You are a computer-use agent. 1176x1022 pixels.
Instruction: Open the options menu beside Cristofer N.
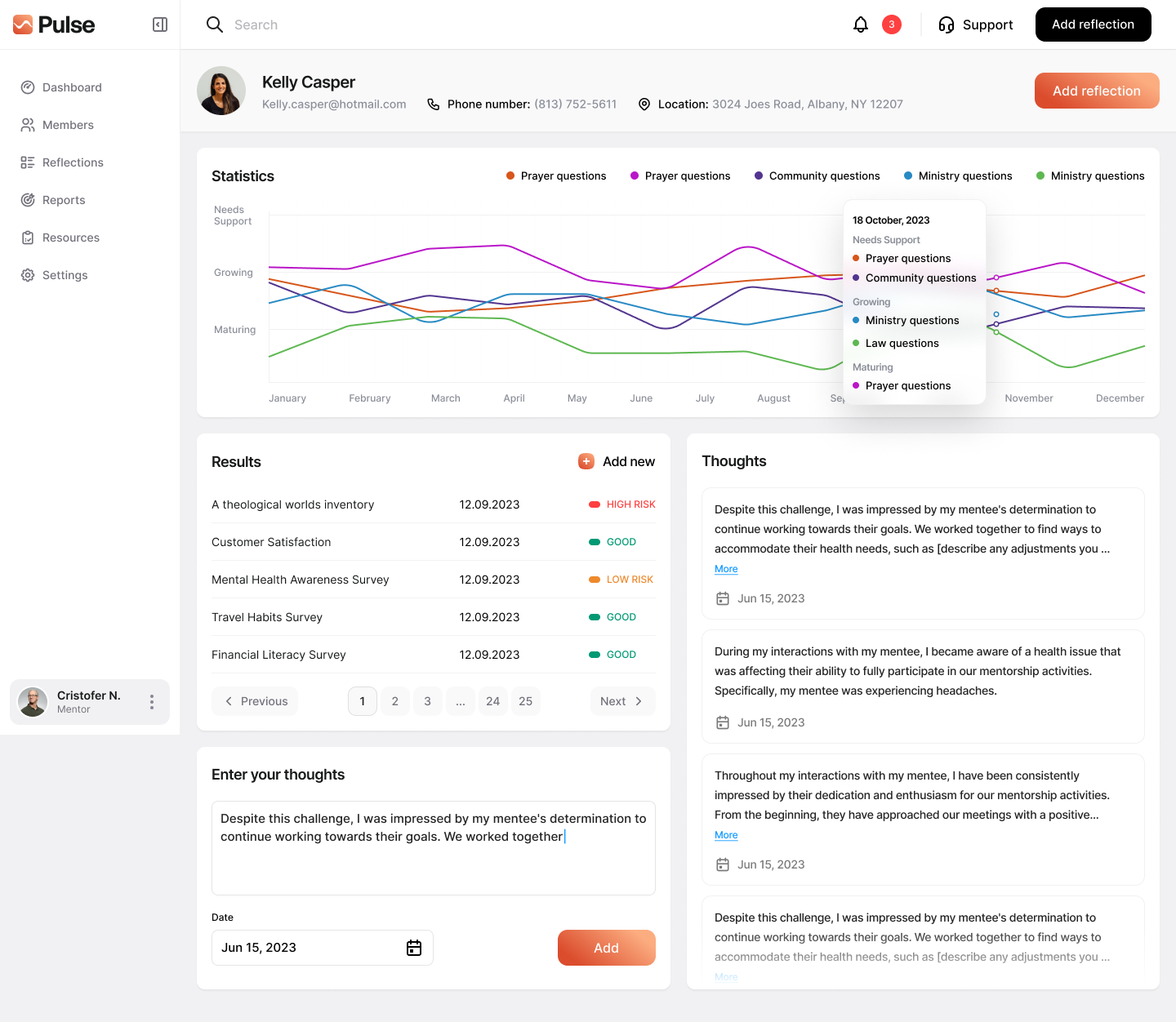point(151,702)
